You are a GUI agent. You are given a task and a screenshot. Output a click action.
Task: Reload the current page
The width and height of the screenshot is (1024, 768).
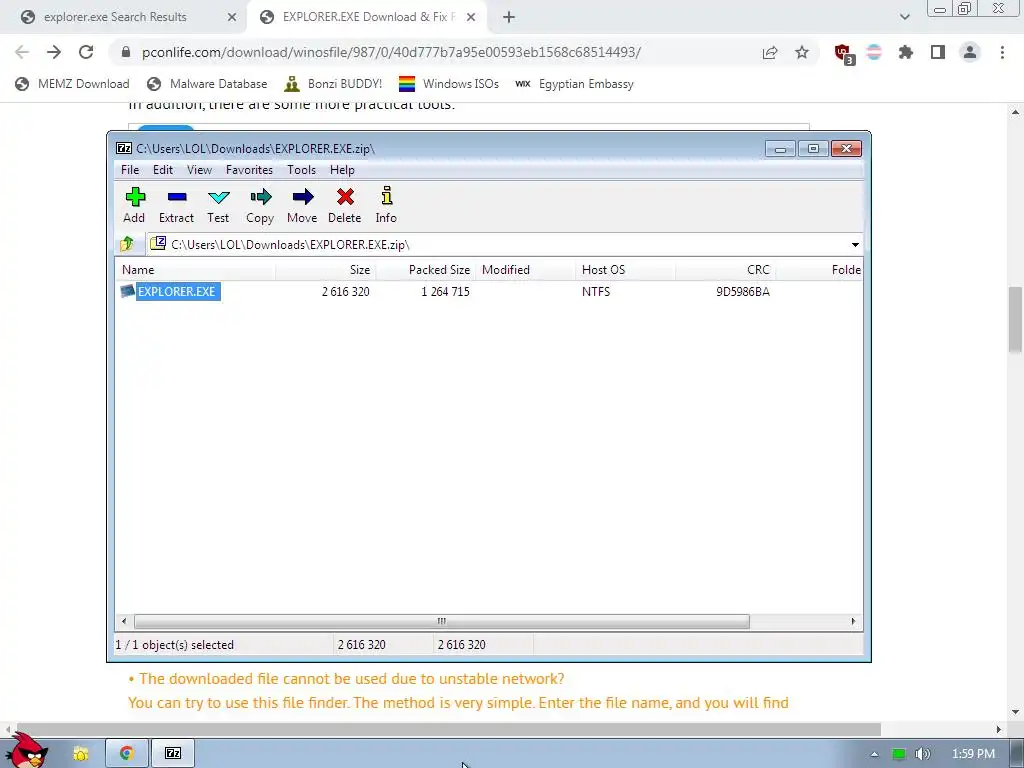[86, 52]
